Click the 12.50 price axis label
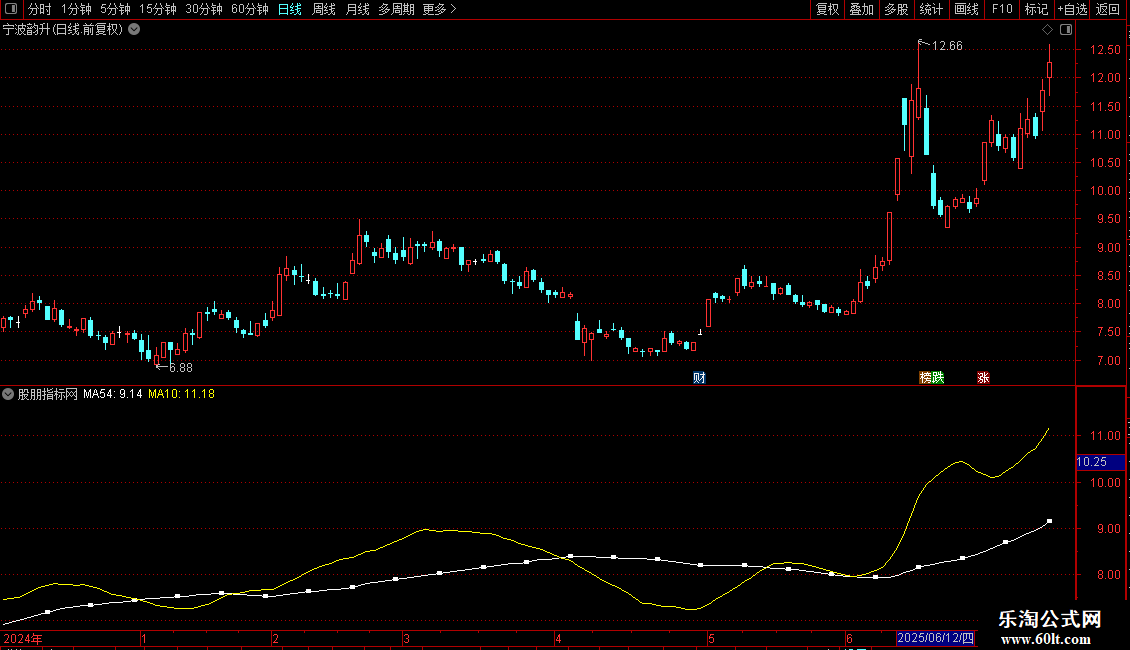1130x650 pixels. tap(1105, 50)
